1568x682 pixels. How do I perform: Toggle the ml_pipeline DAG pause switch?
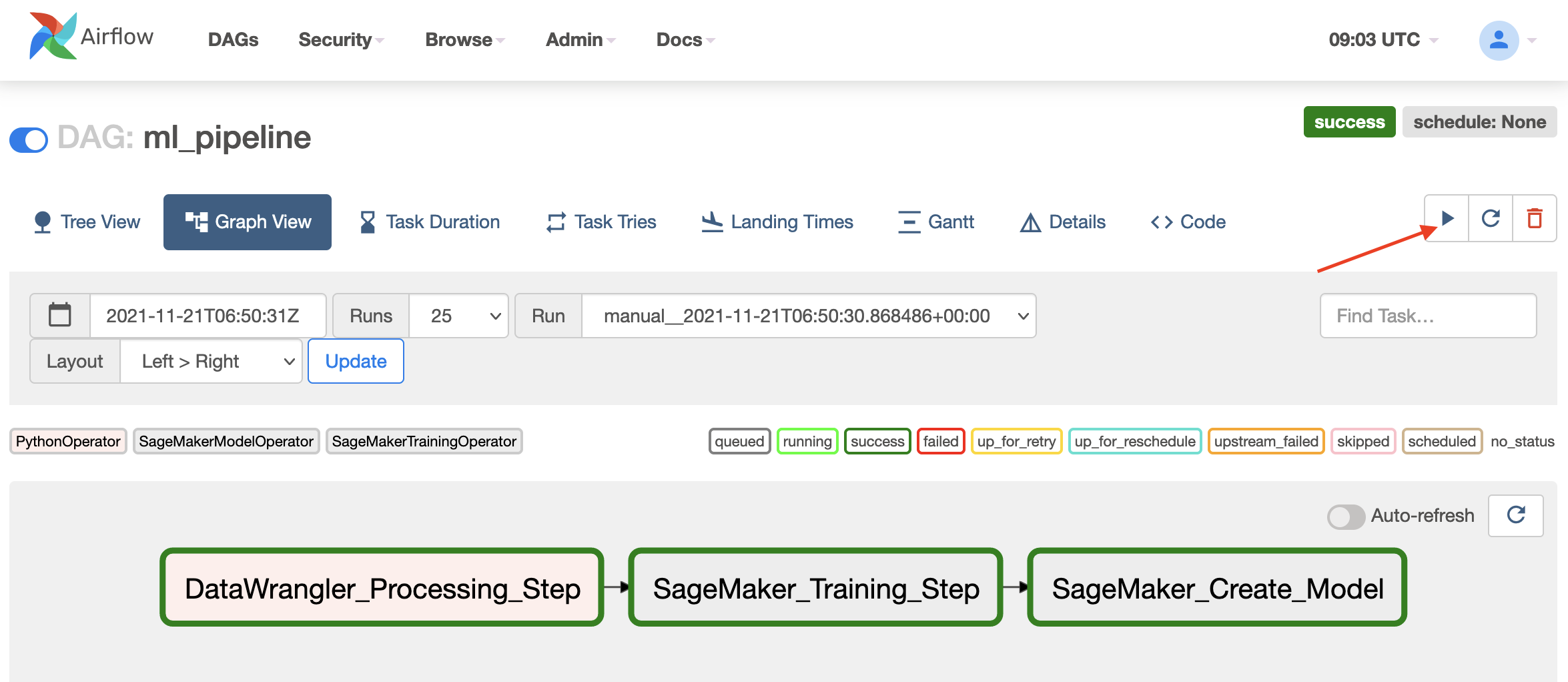point(29,139)
